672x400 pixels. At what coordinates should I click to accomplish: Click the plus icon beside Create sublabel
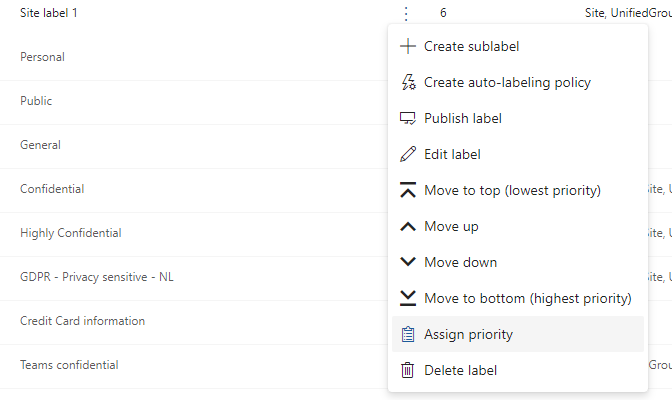click(407, 46)
